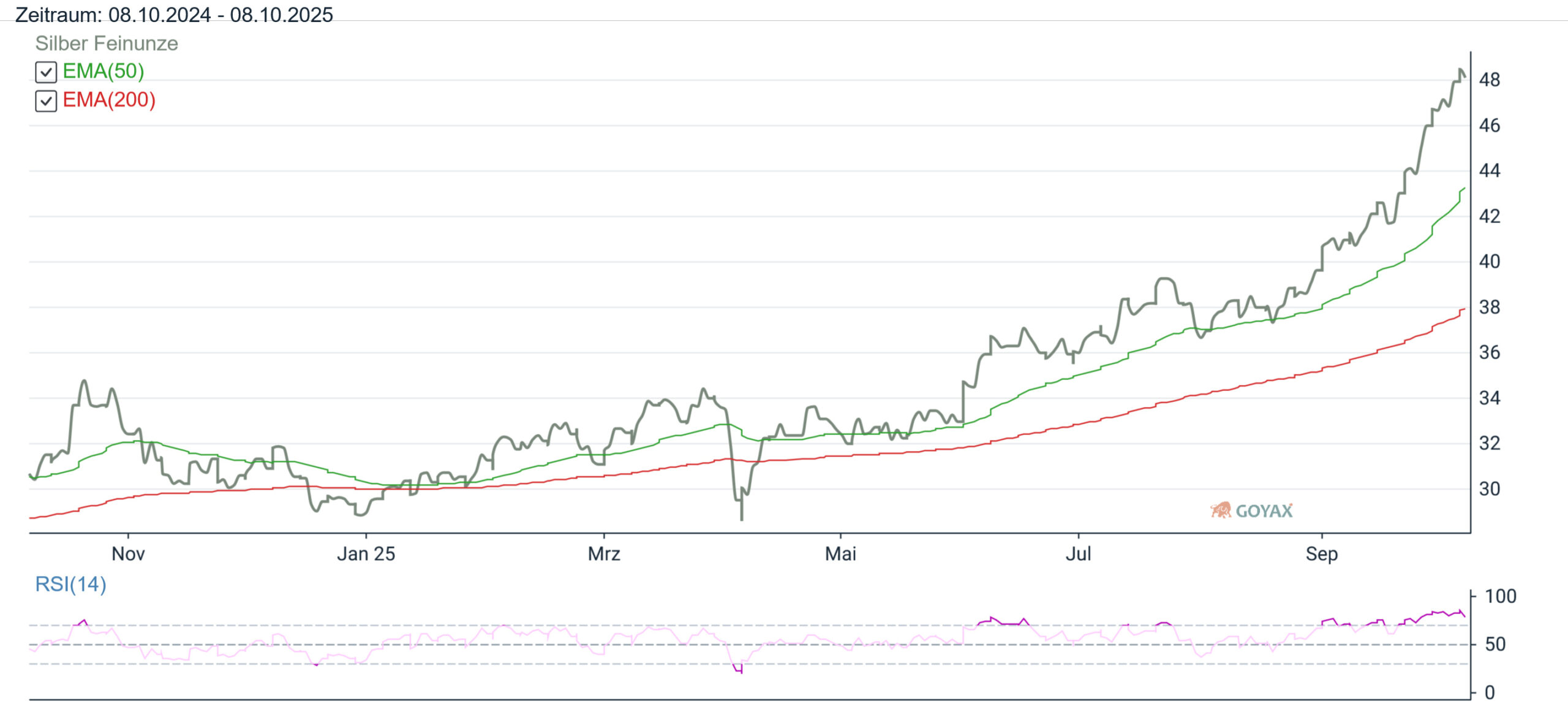
Task: Click the red EMA(200) legend label
Action: pos(109,100)
